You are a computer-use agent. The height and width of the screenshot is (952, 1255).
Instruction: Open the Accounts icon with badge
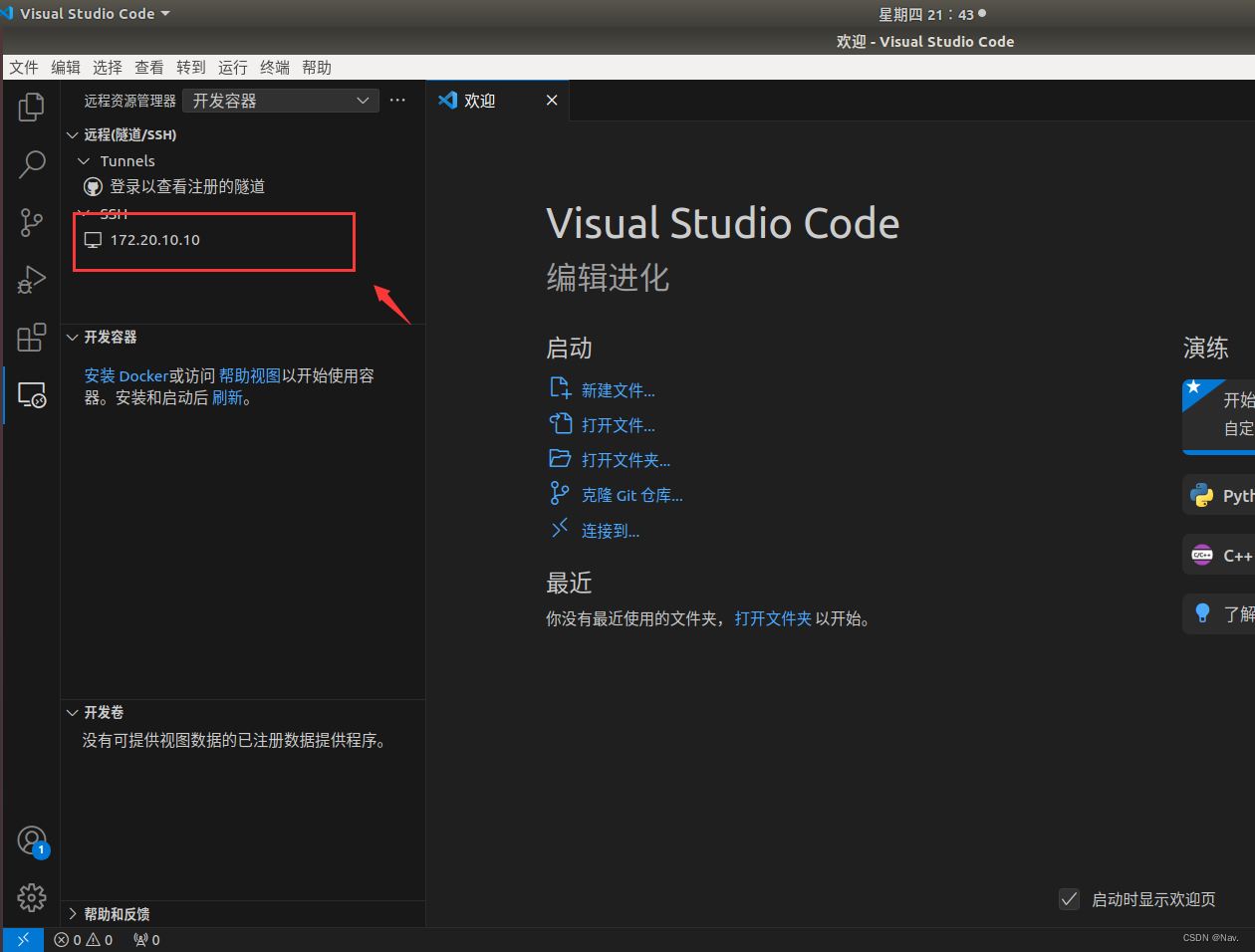(33, 842)
